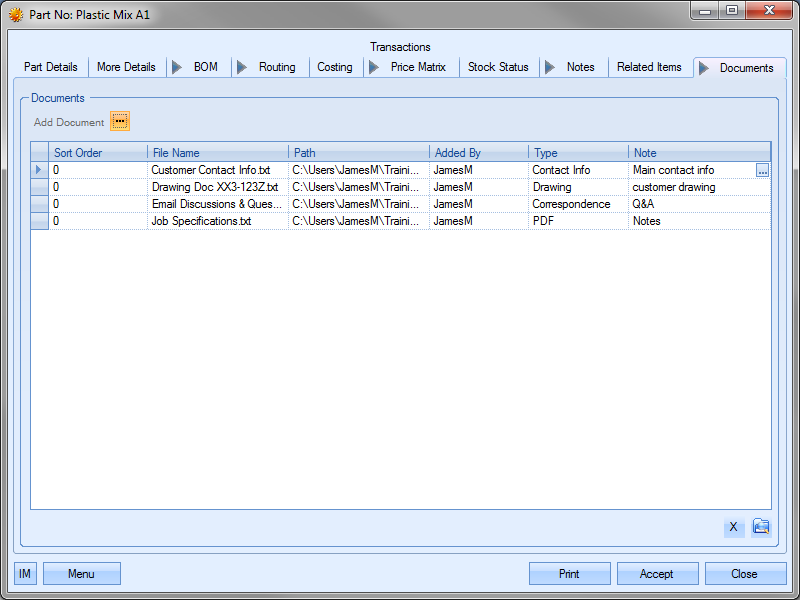Click the X delete document icon
Image resolution: width=800 pixels, height=600 pixels.
point(733,527)
